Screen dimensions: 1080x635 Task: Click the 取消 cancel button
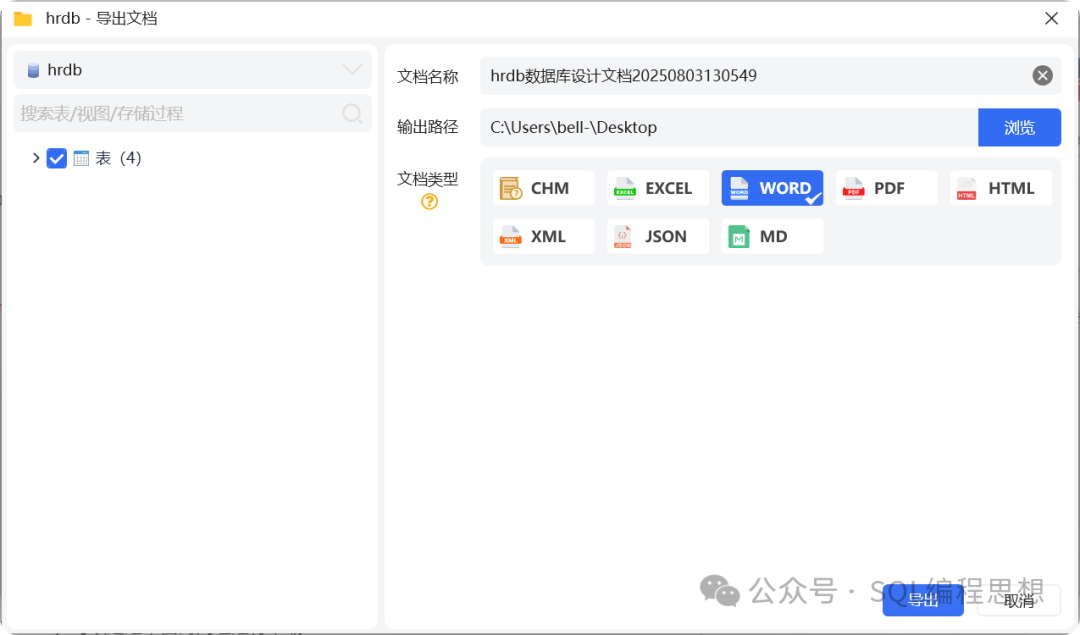[1019, 600]
